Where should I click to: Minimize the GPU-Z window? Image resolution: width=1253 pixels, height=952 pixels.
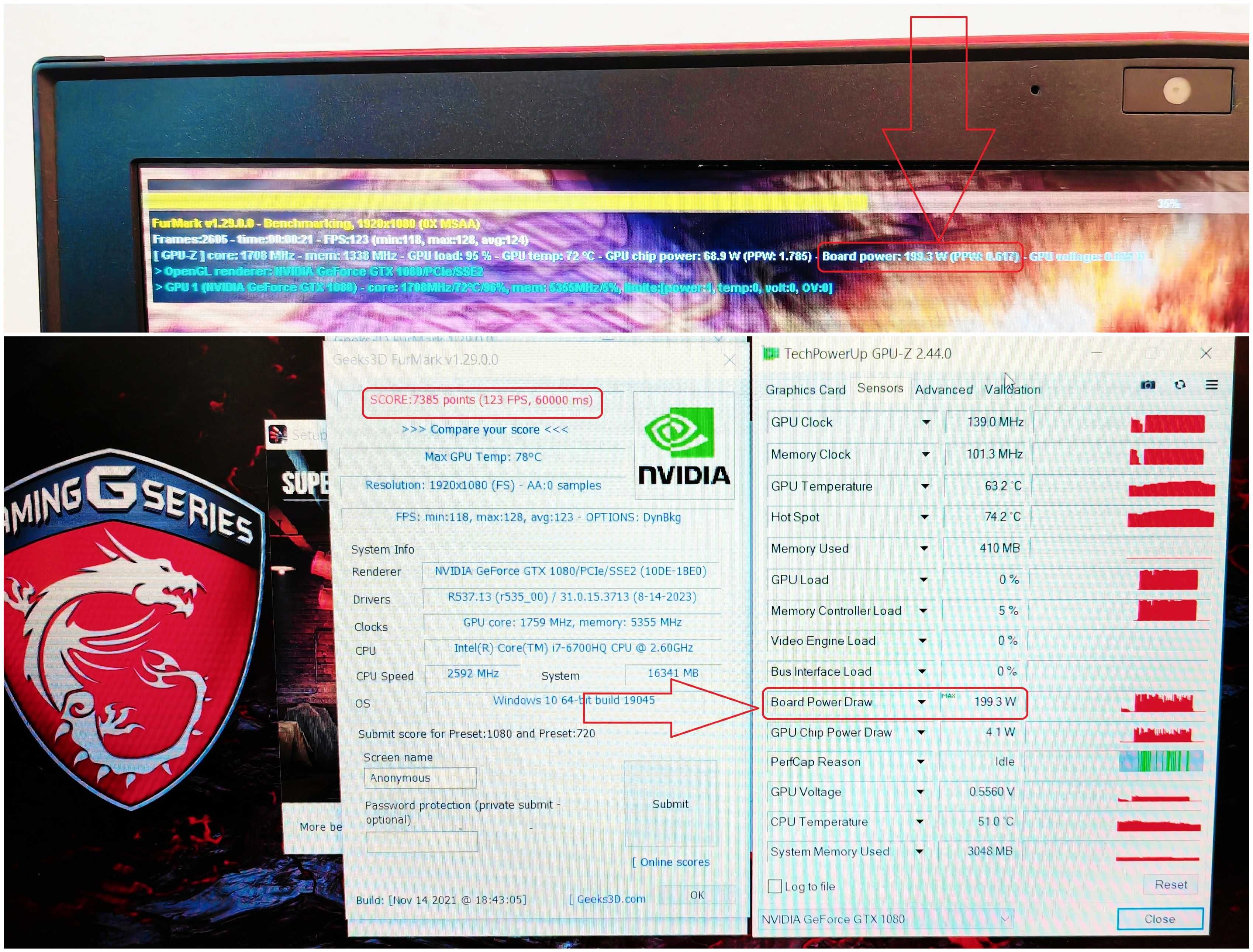point(1097,353)
